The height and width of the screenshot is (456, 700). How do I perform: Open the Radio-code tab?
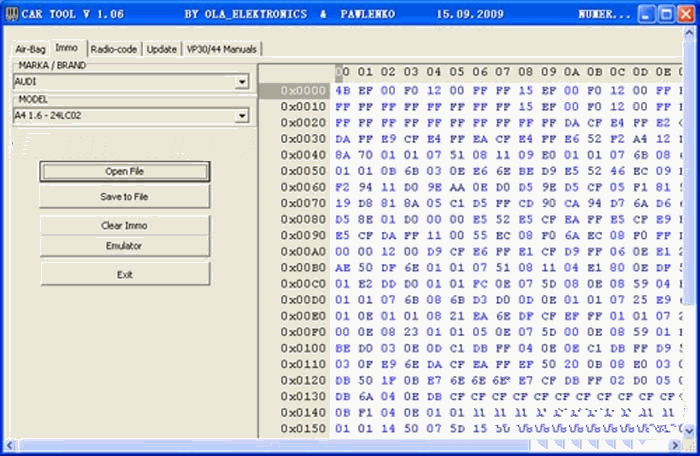114,49
